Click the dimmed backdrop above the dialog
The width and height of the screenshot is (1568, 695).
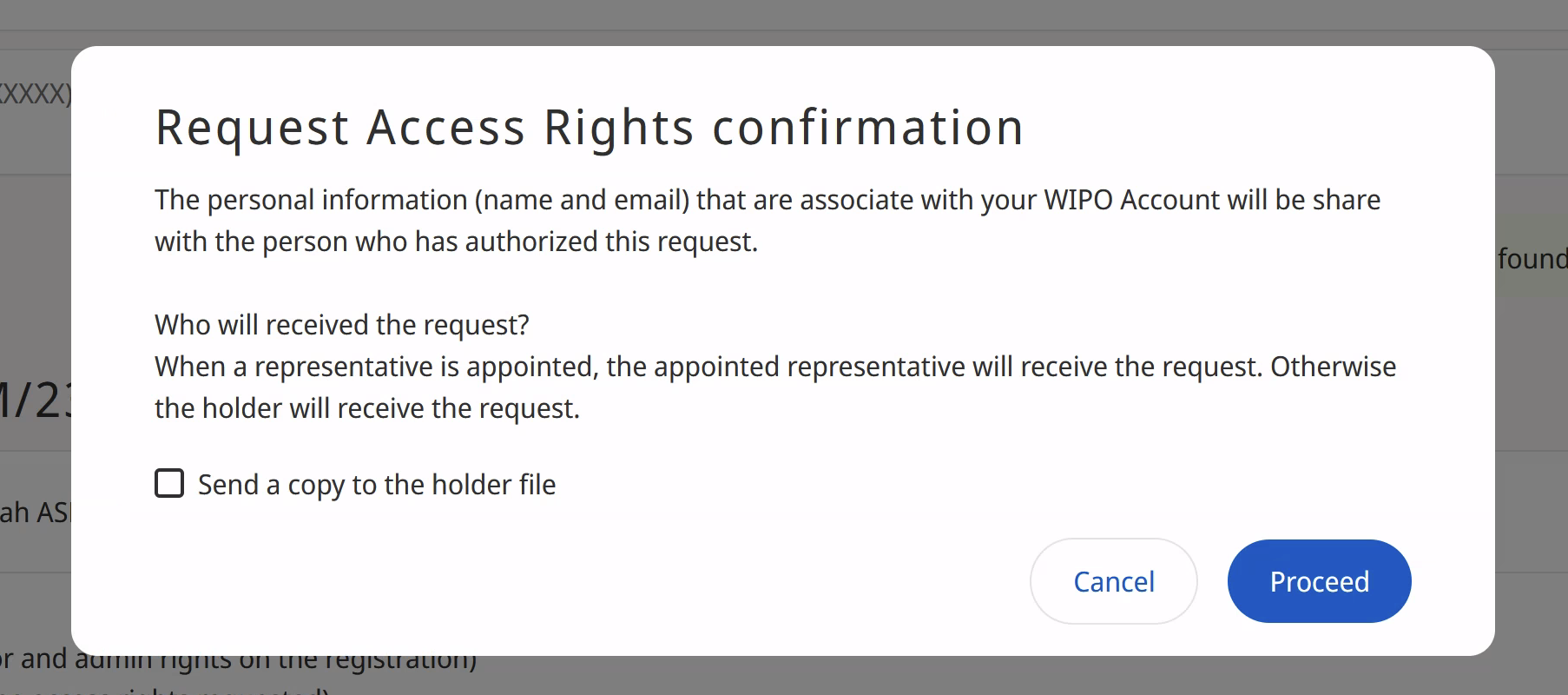[x=781, y=22]
